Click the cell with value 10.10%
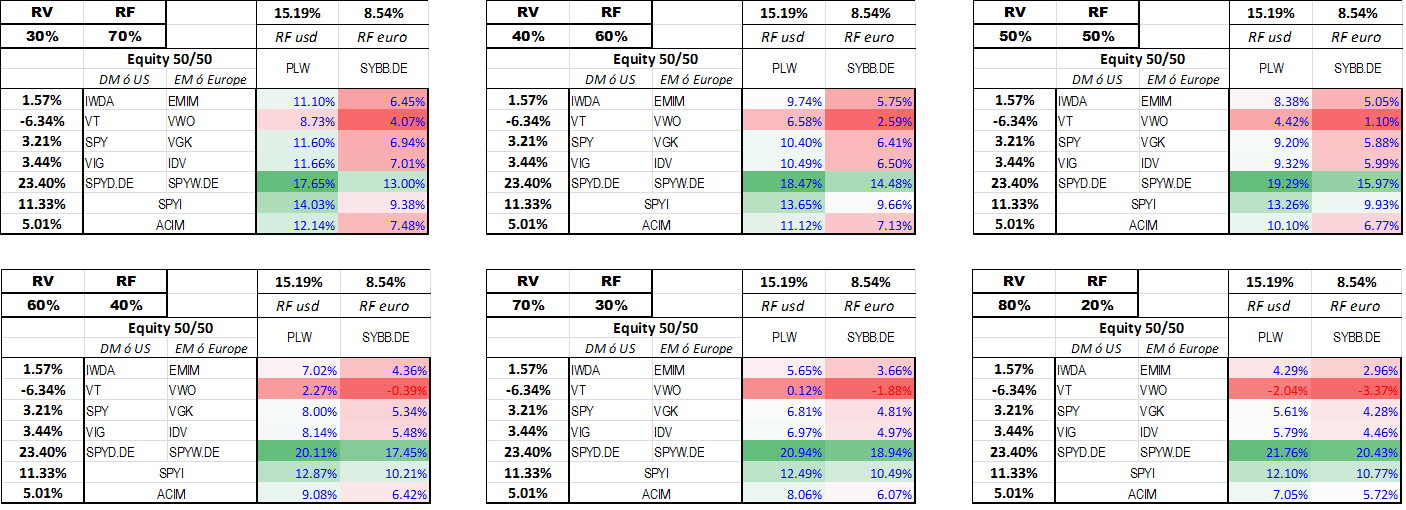Image resolution: width=1406 pixels, height=510 pixels. (1270, 225)
